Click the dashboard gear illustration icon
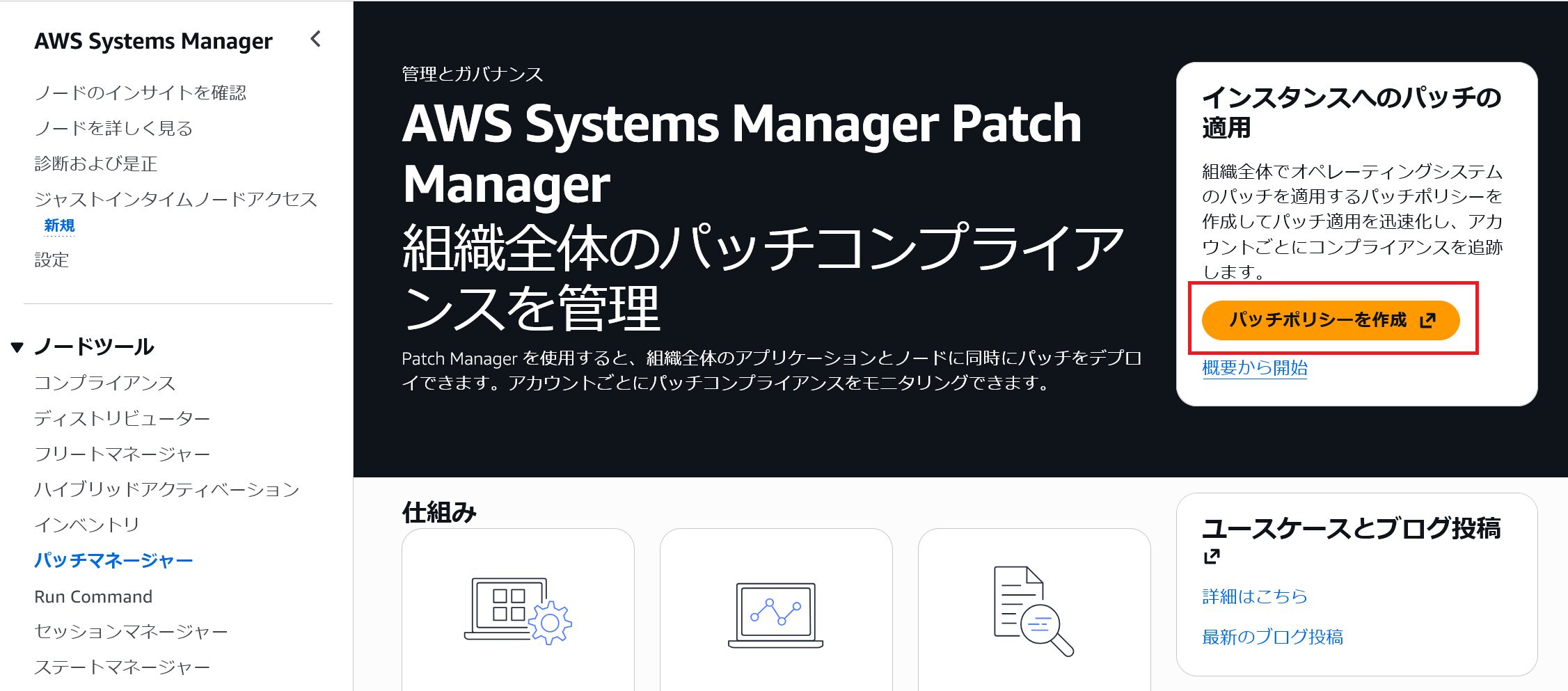1568x691 pixels. (x=517, y=610)
